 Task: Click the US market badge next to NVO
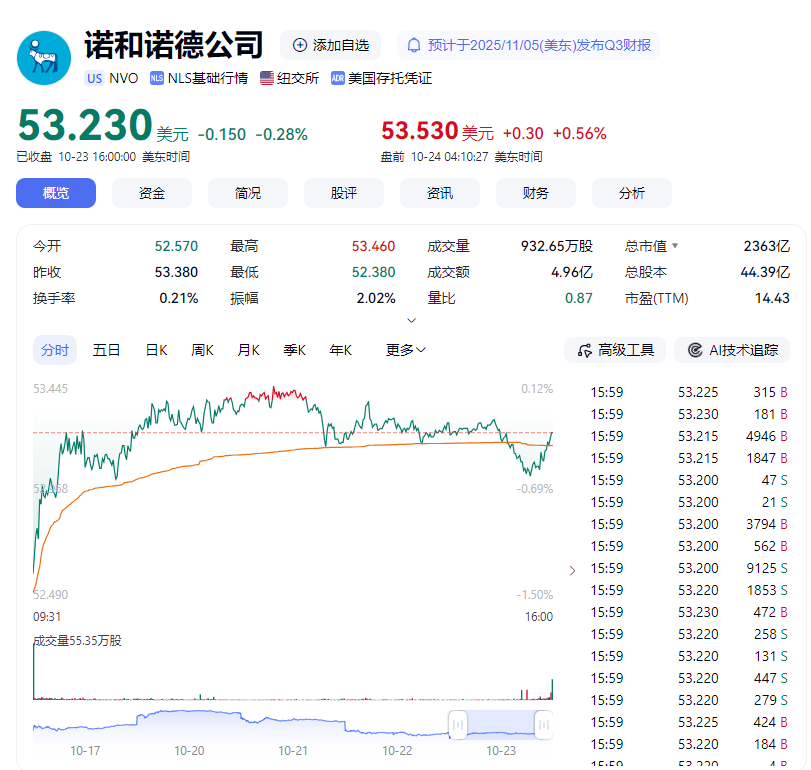[x=95, y=78]
